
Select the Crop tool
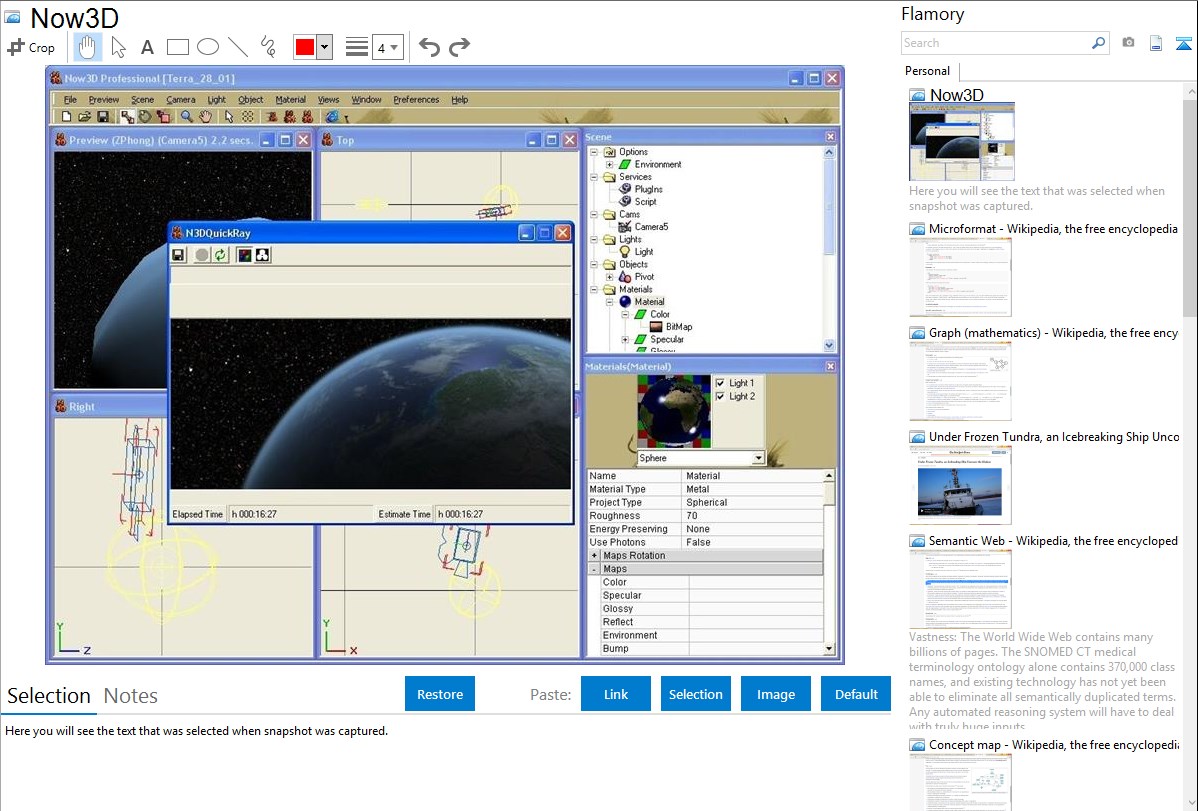31,47
